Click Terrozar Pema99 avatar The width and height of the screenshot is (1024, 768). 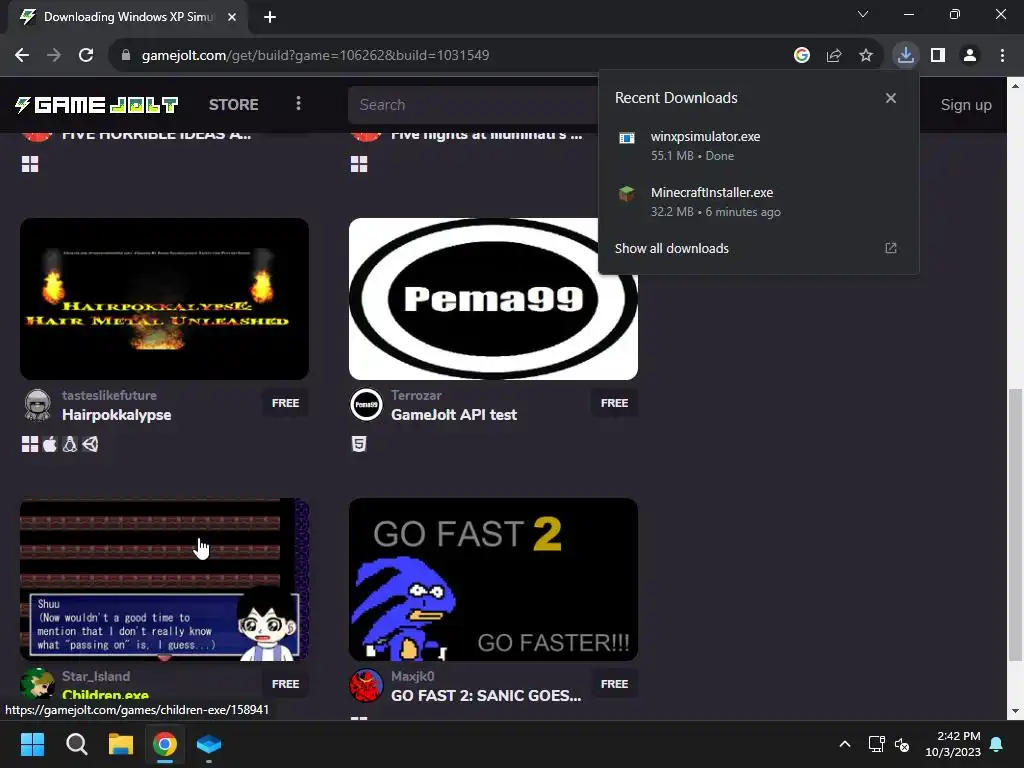click(366, 405)
